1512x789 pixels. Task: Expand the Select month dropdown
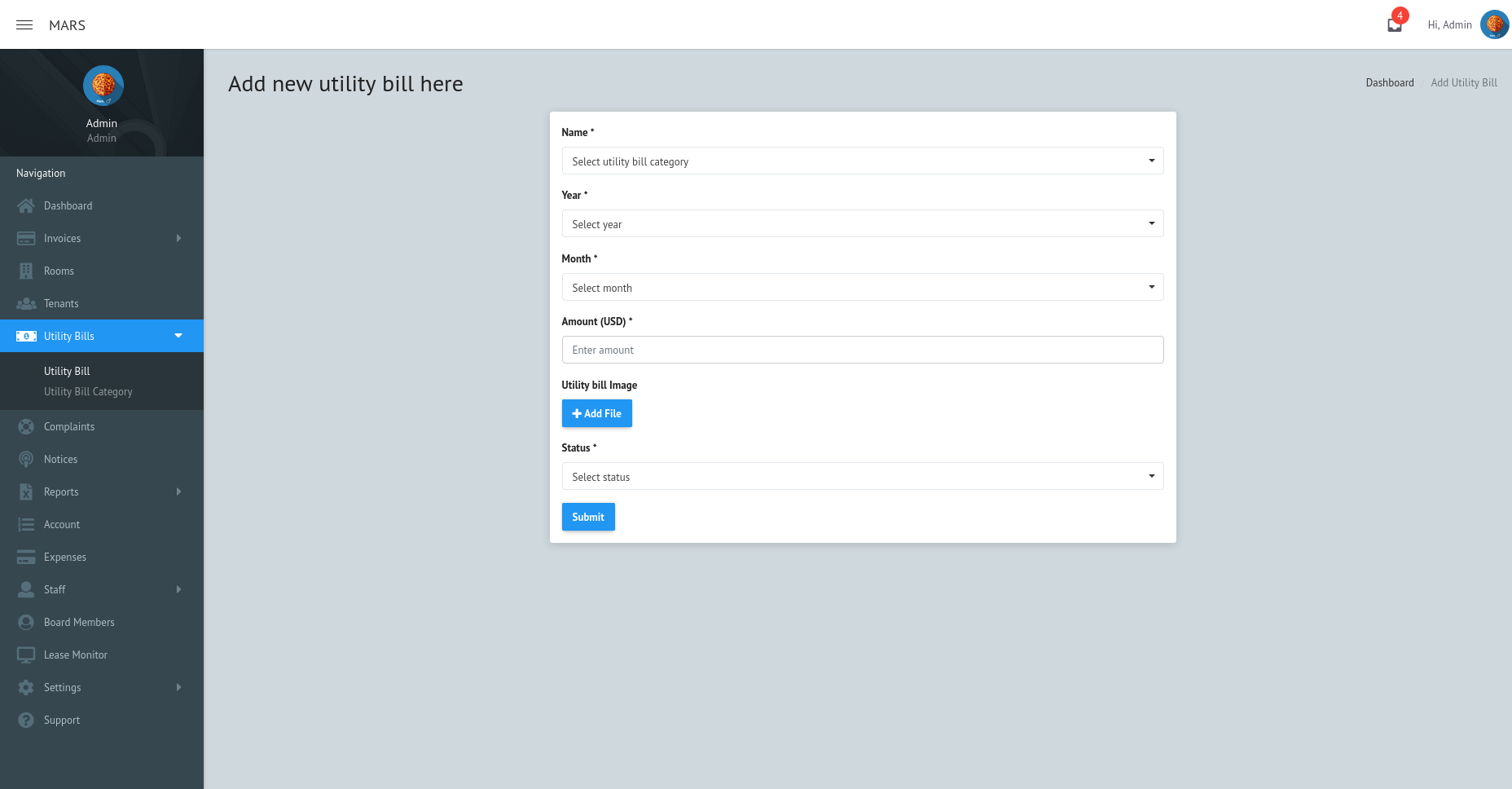point(863,287)
